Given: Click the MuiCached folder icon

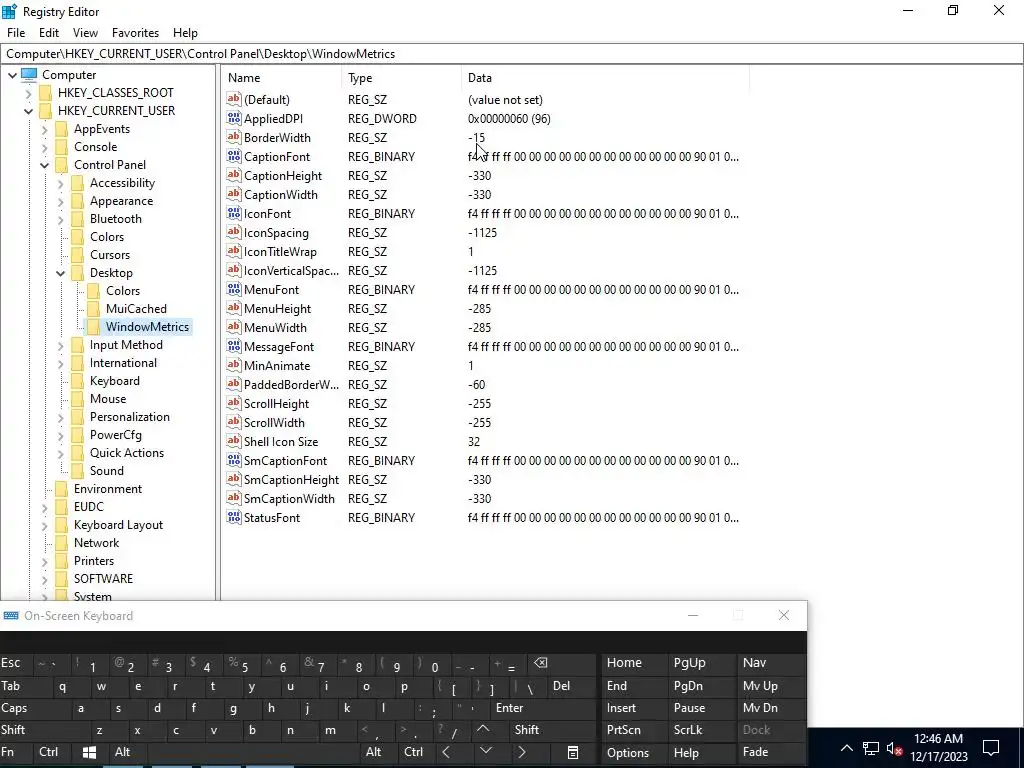Looking at the screenshot, I should pos(93,308).
